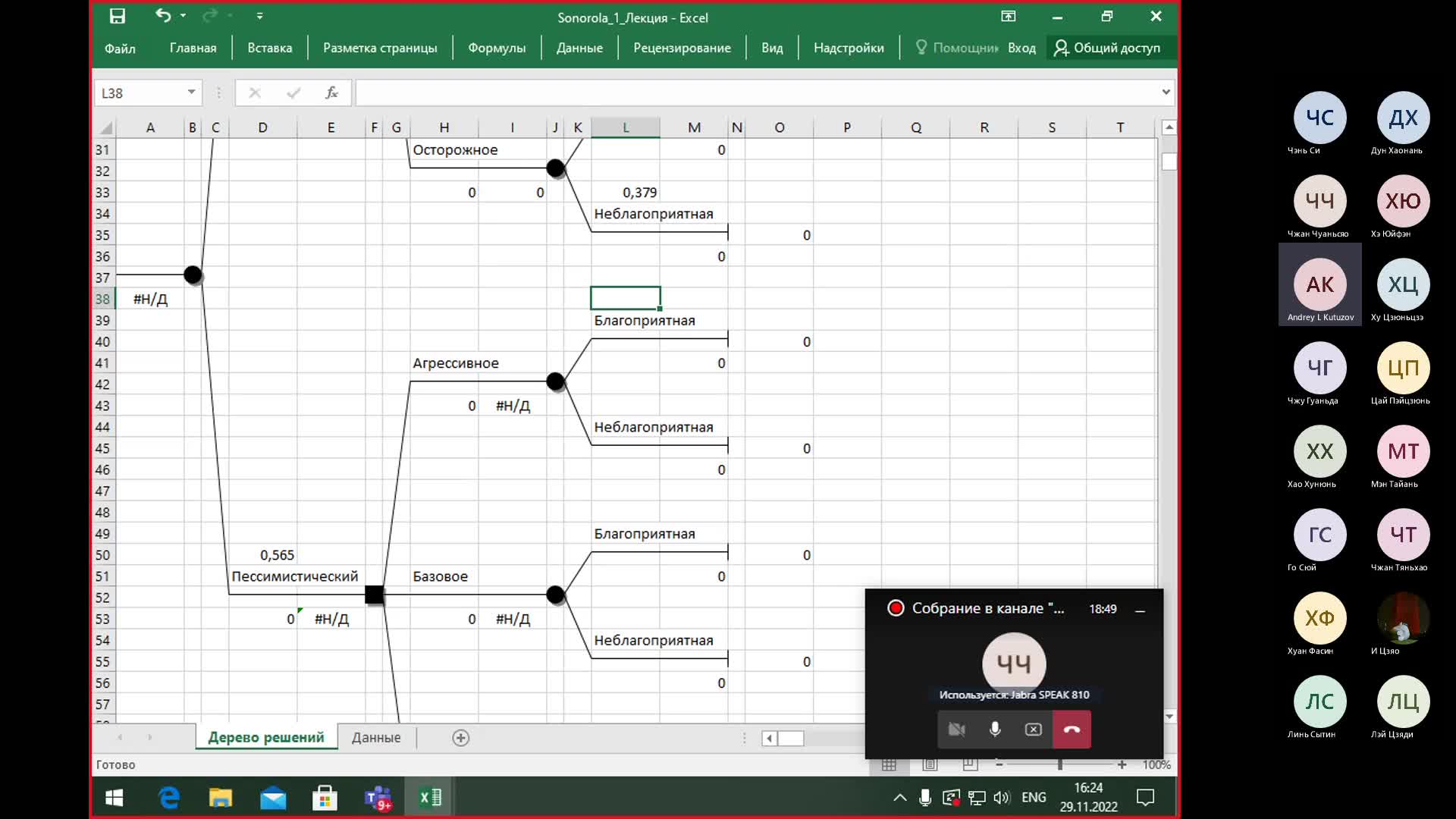Viewport: 1456px width, 819px height.
Task: Click the vertical scrollbar down arrow
Action: pos(1169,716)
